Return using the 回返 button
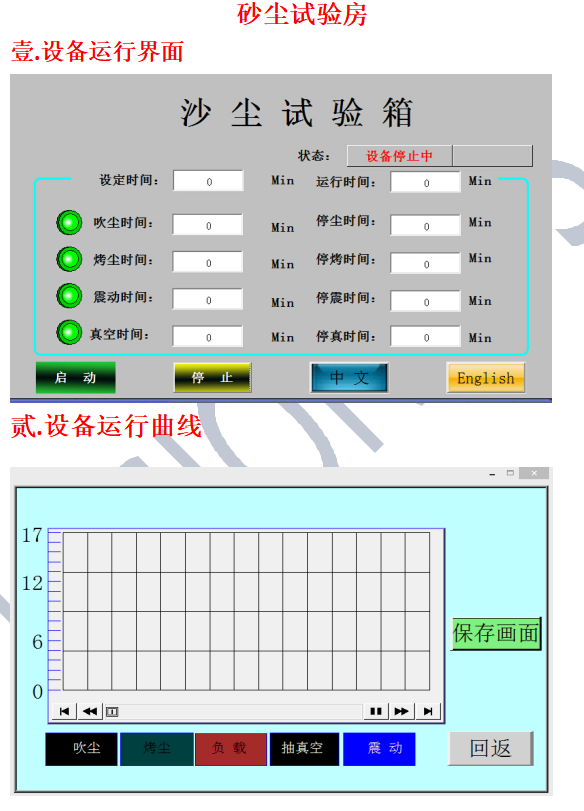Viewport: 584px width, 811px height. [490, 748]
